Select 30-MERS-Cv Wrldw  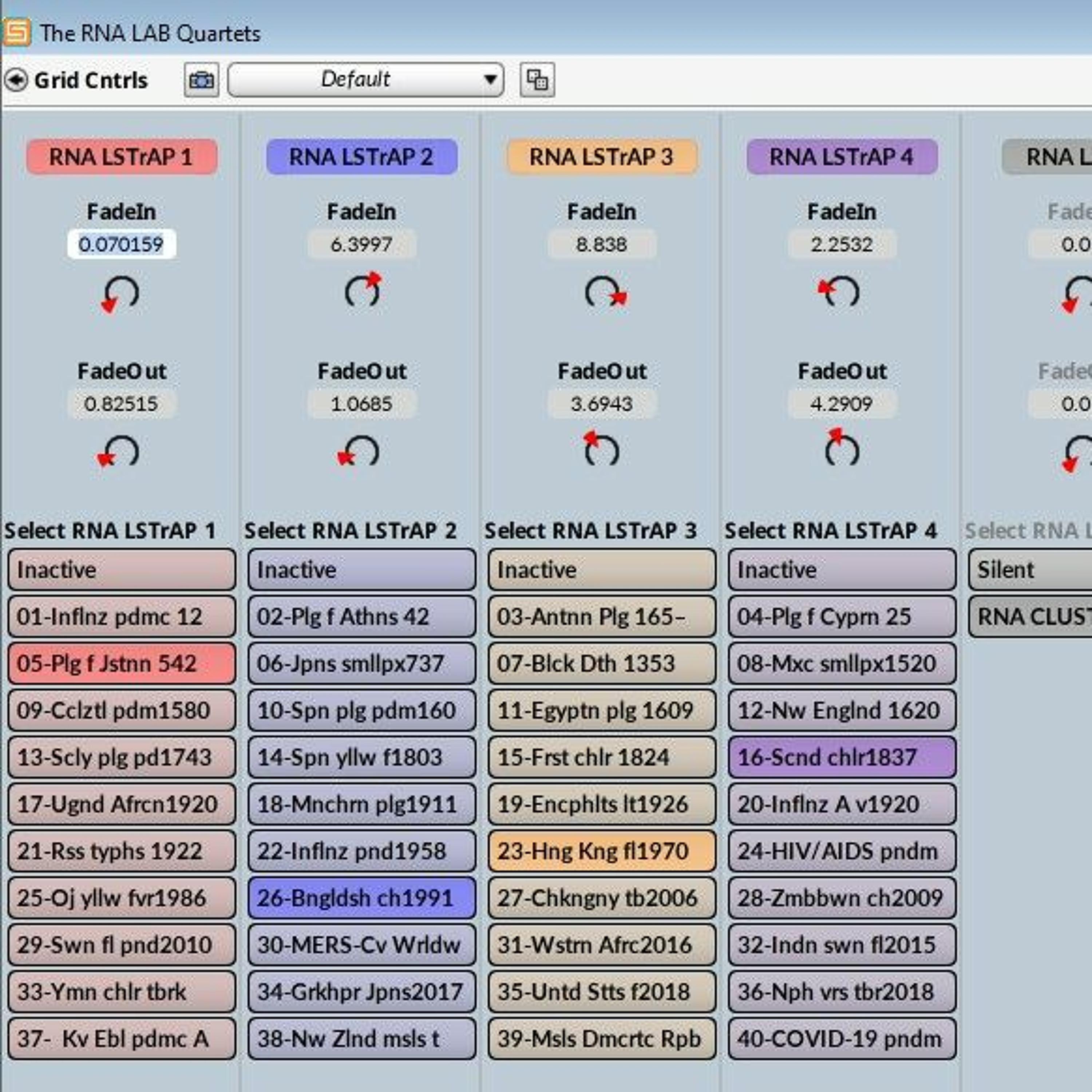[x=362, y=945]
